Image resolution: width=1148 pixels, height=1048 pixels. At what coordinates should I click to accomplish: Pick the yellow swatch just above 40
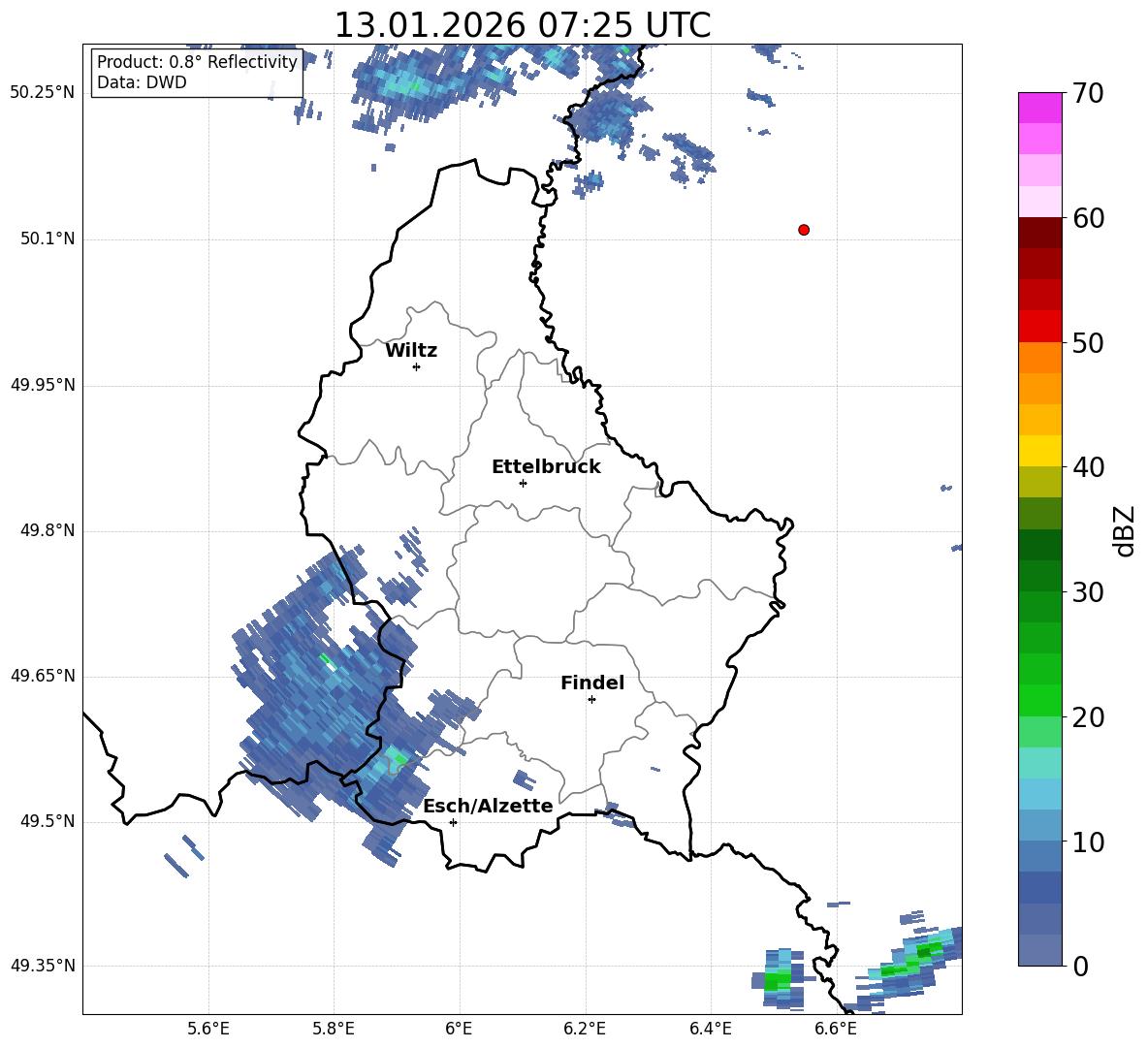click(1039, 451)
